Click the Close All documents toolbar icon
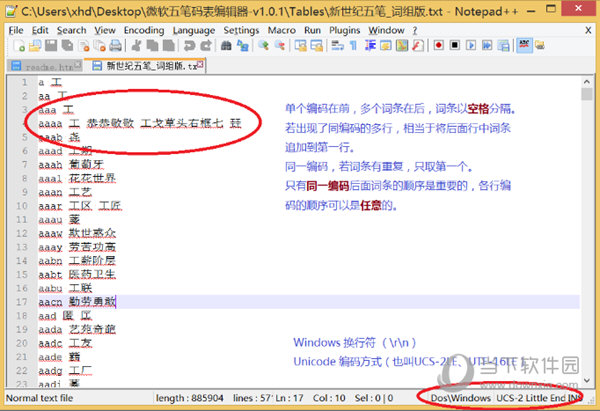This screenshot has height=411, width=600. click(100, 46)
